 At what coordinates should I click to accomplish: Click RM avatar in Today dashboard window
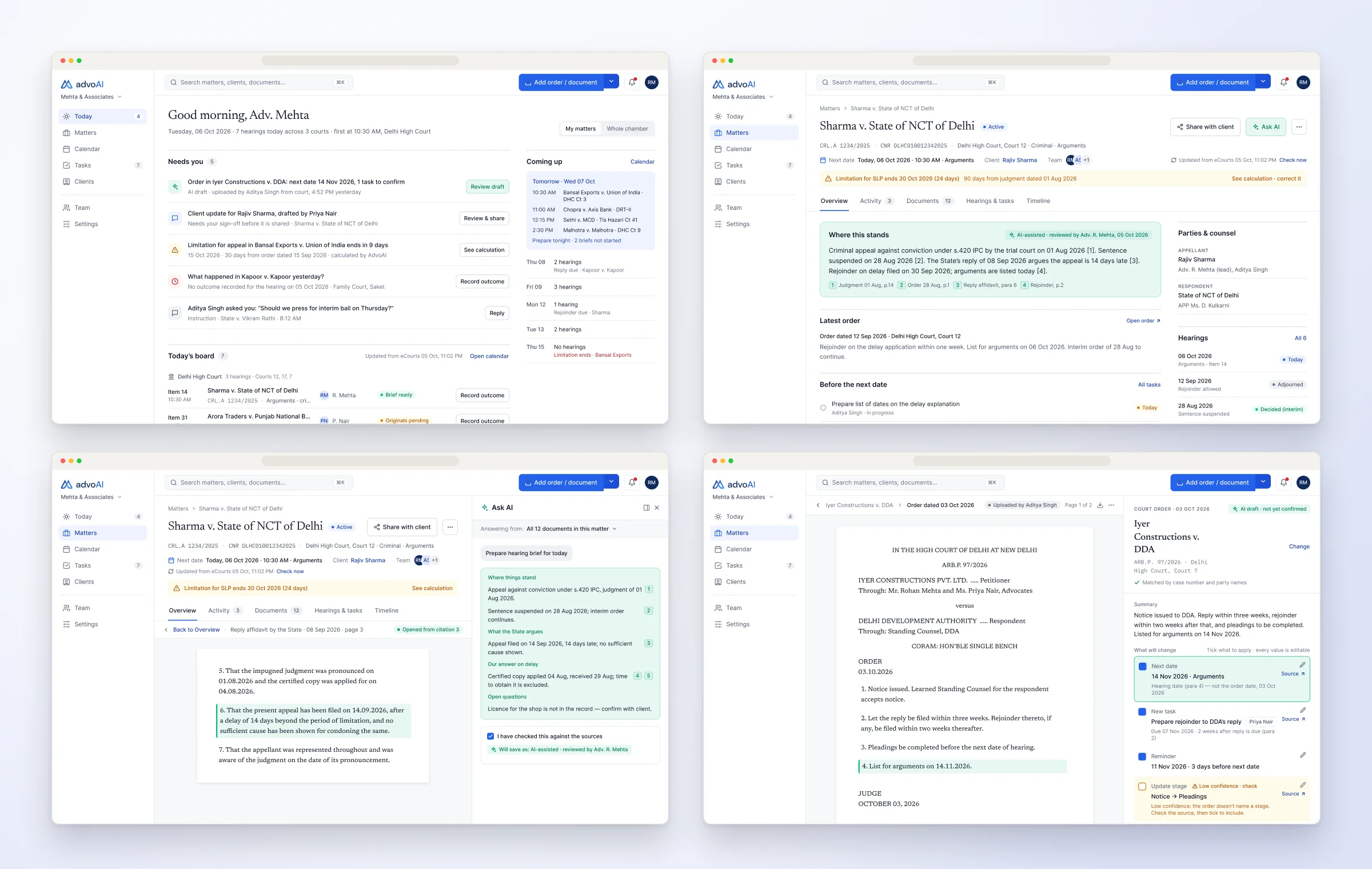coord(651,82)
